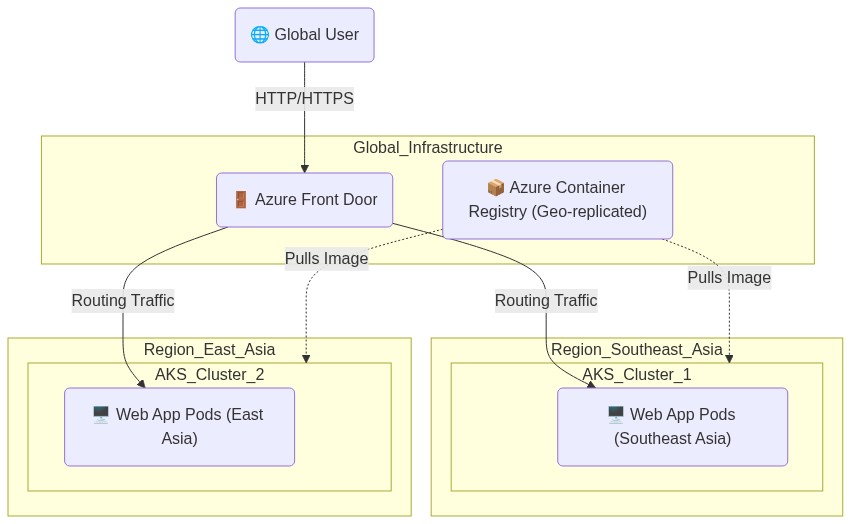851x524 pixels.
Task: Select the Web App Pods (Southeast Asia) node
Action: pyautogui.click(x=672, y=427)
